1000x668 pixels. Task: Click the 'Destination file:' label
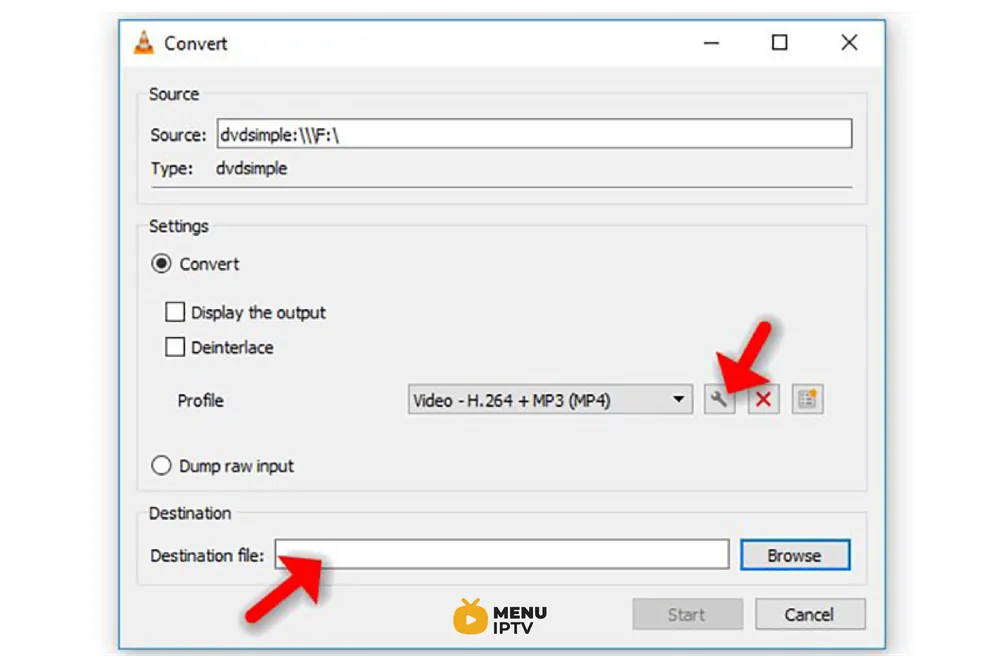point(207,556)
